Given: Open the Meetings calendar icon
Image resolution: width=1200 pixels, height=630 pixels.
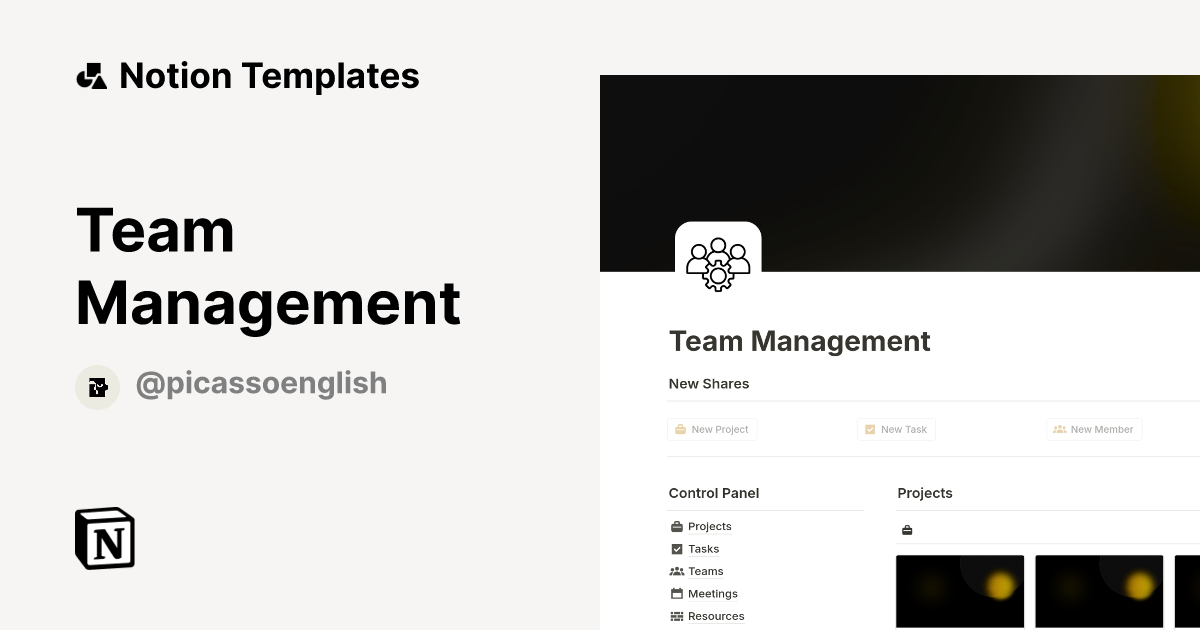Looking at the screenshot, I should click(x=676, y=593).
